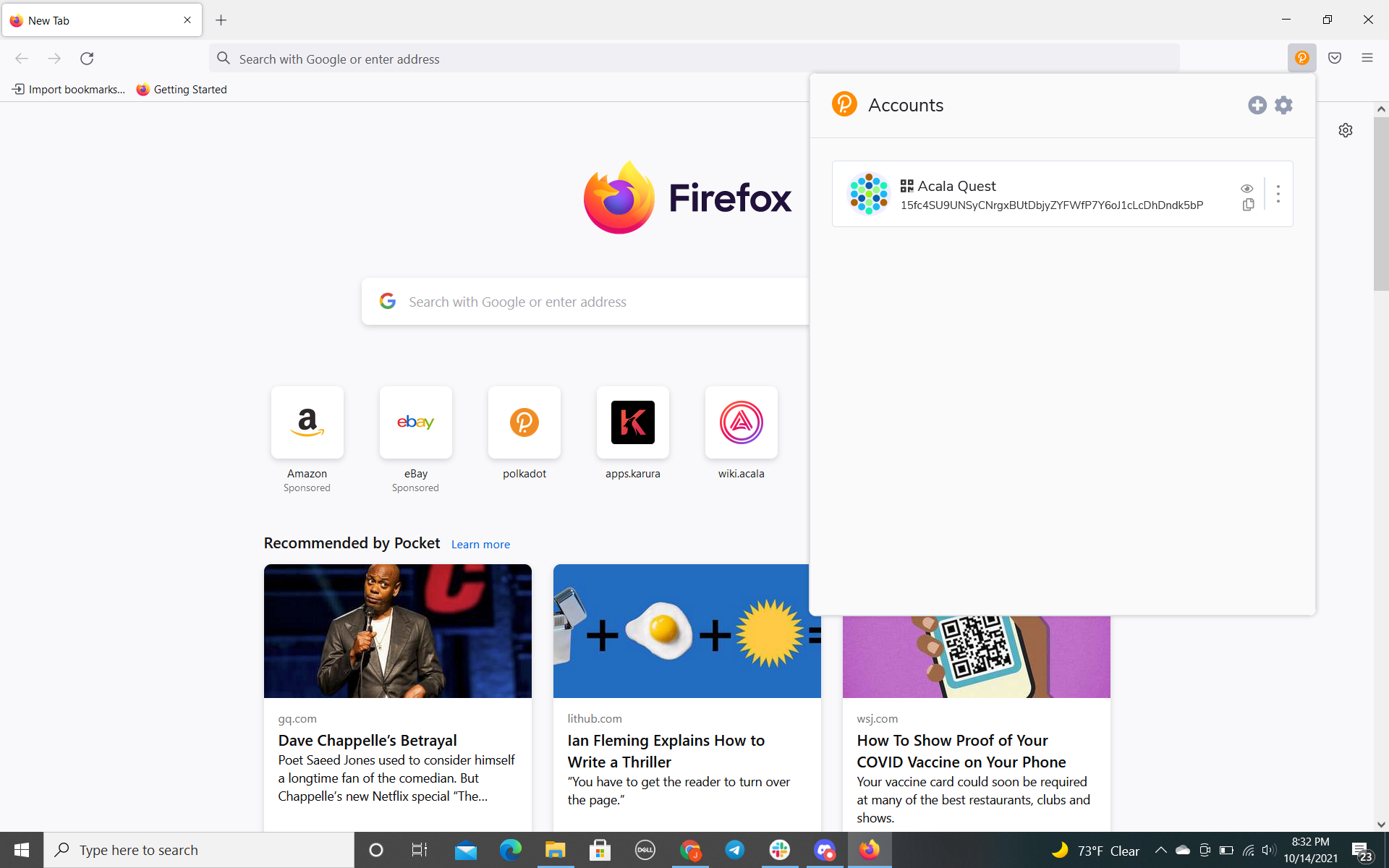1389x868 pixels.
Task: Select the New Tab tab
Action: [101, 20]
